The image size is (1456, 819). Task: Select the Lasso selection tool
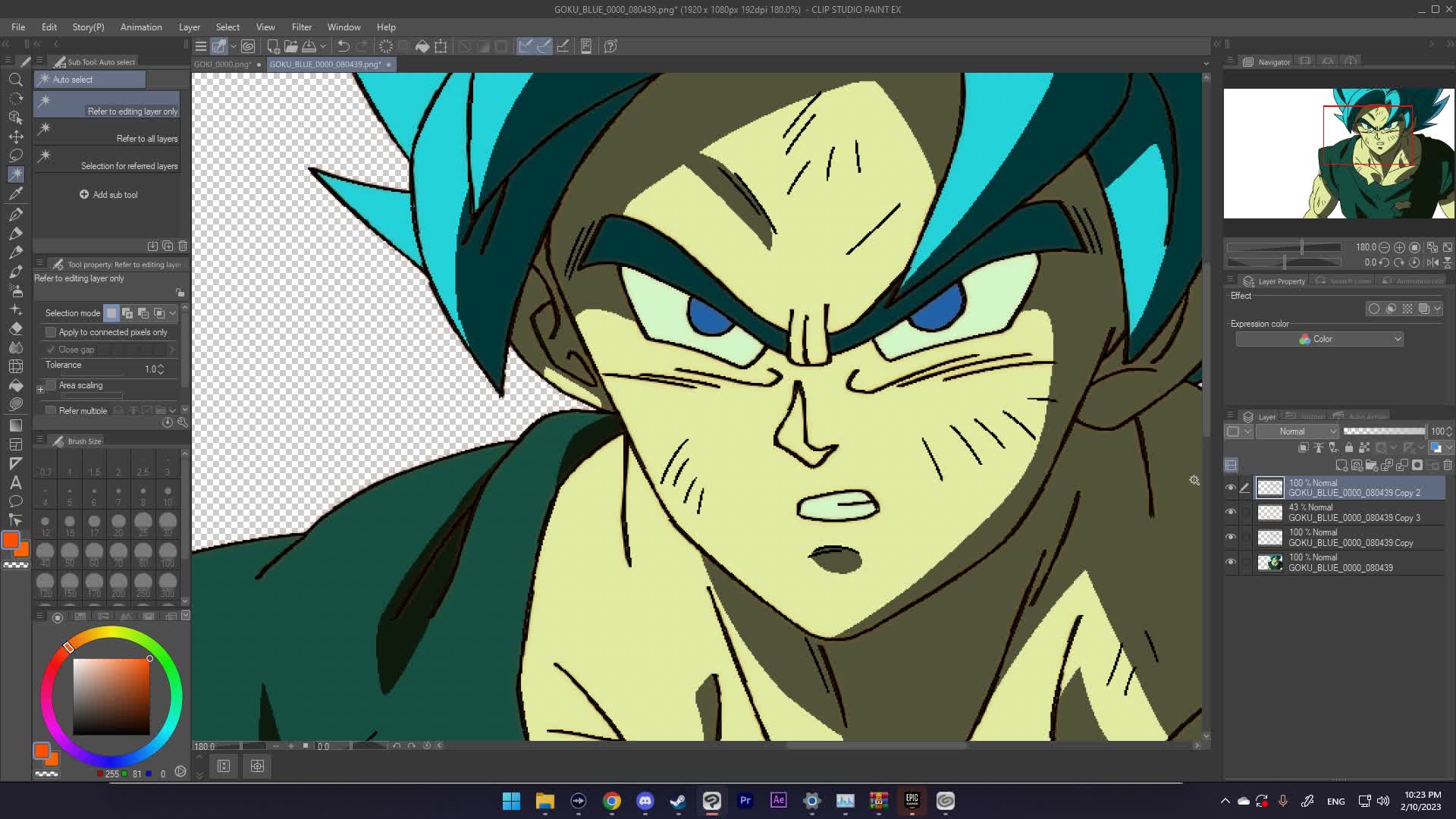pos(15,155)
